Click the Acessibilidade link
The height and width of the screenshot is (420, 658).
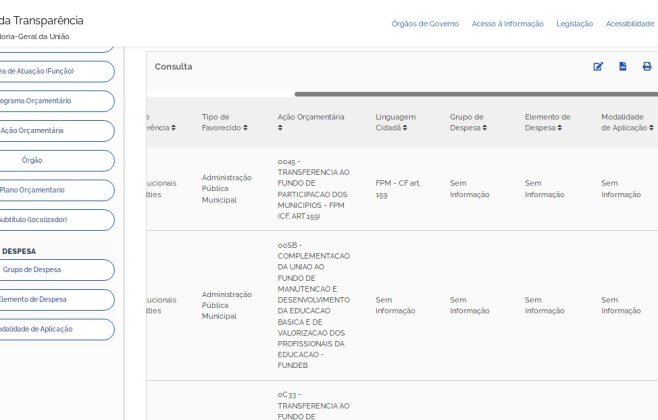coord(630,23)
